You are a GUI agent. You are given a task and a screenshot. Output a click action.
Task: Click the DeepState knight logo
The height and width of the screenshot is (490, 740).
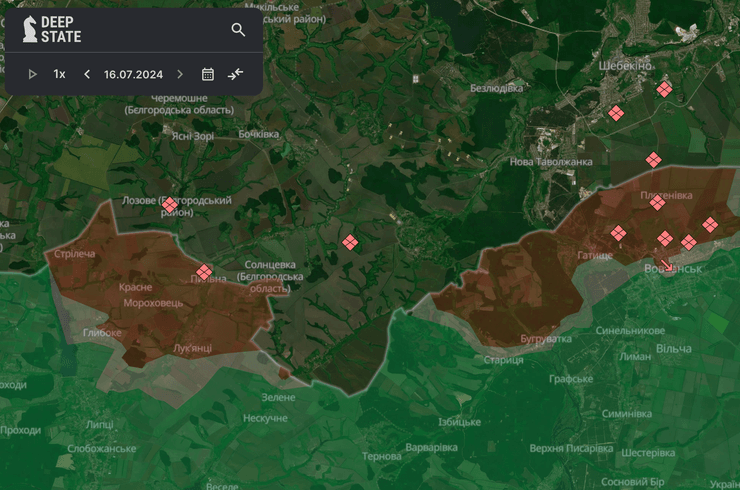point(30,29)
